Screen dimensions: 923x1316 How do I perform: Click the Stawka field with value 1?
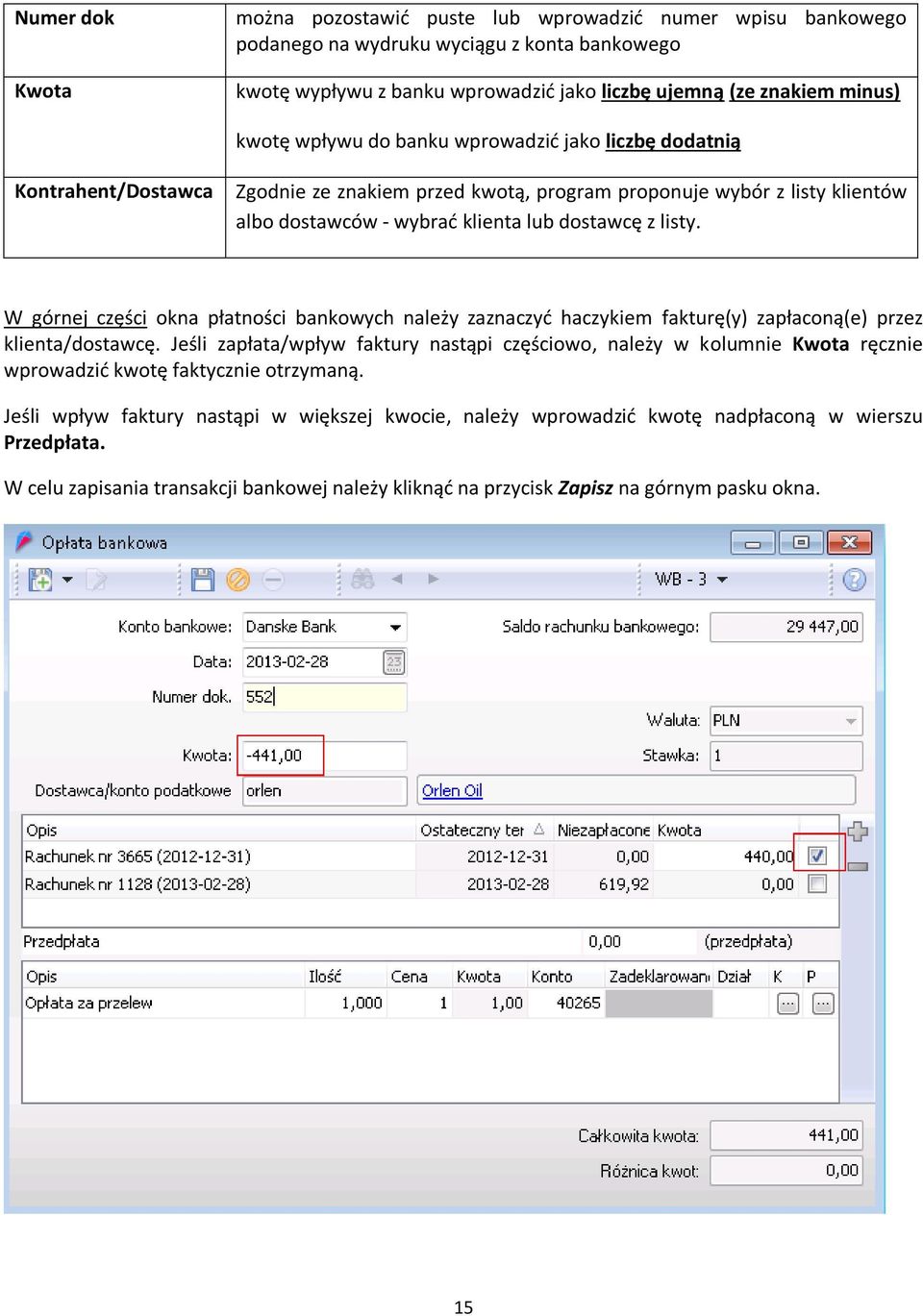(786, 756)
